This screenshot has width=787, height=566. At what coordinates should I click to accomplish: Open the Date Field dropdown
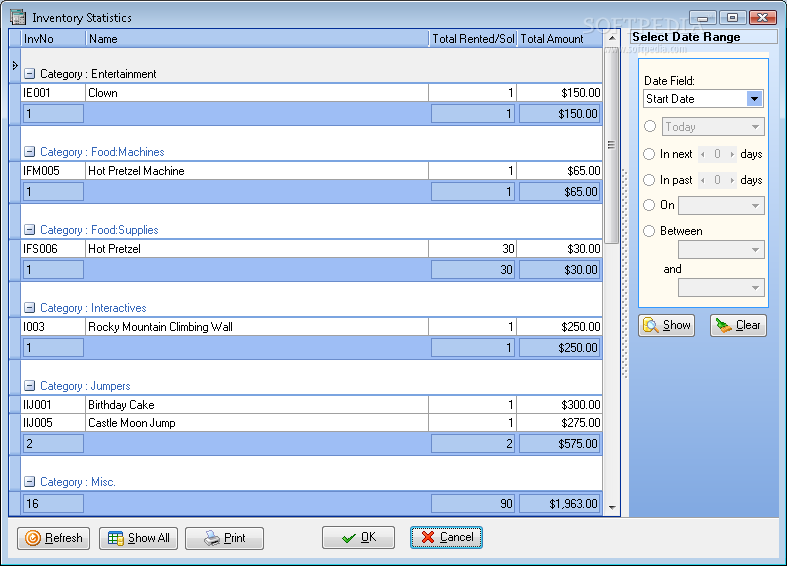point(754,99)
